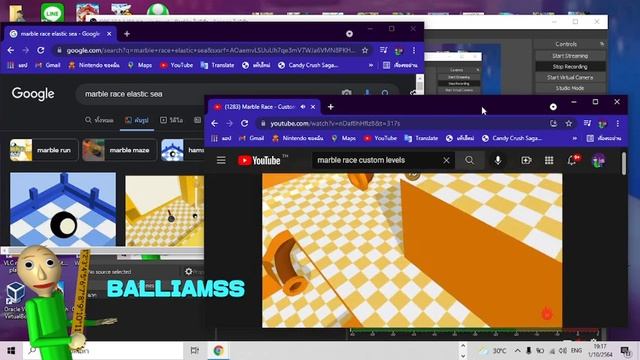Open Chrome menu in Google window
Screen dimensions: 640x360
[x=413, y=50]
